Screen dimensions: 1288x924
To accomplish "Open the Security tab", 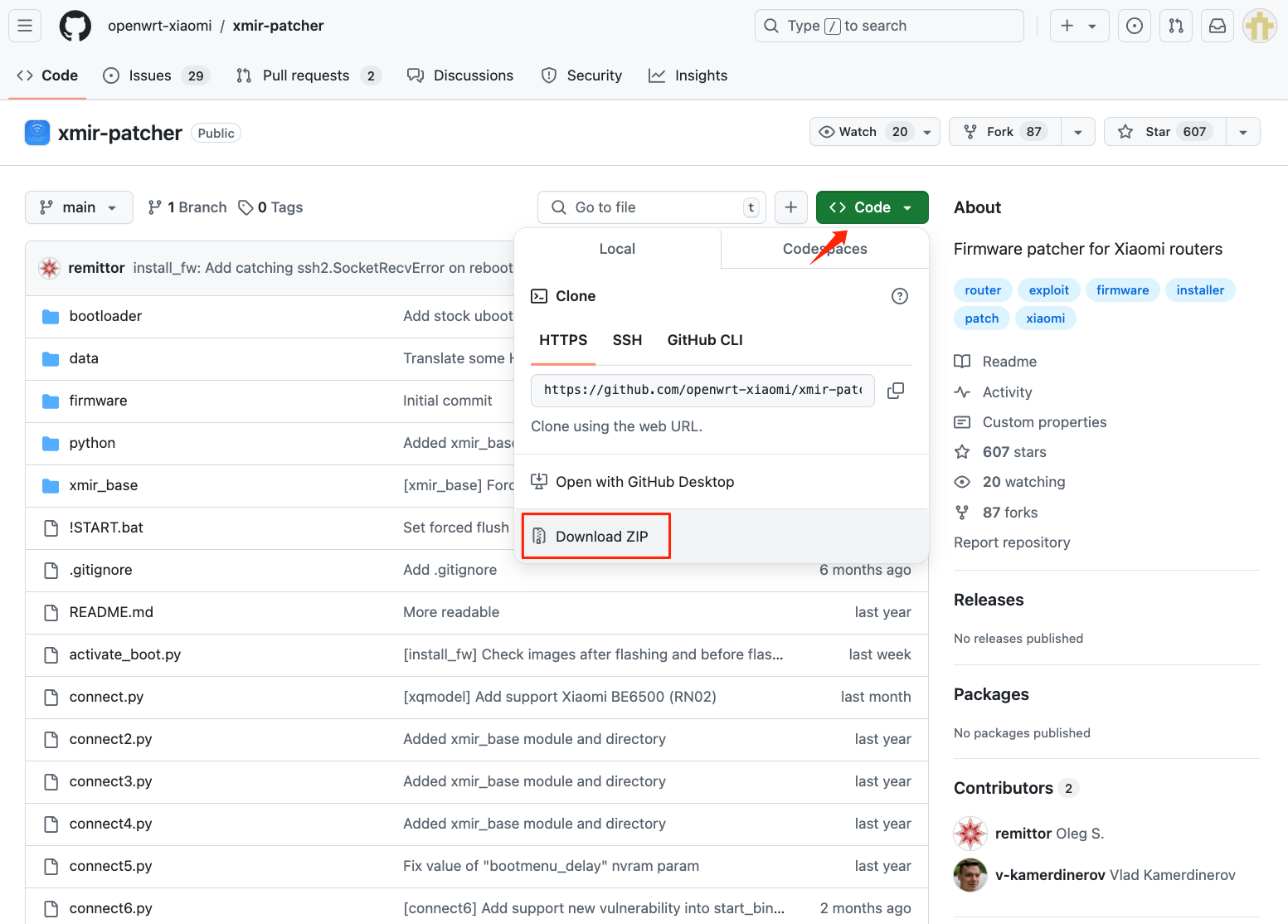I will (x=581, y=75).
